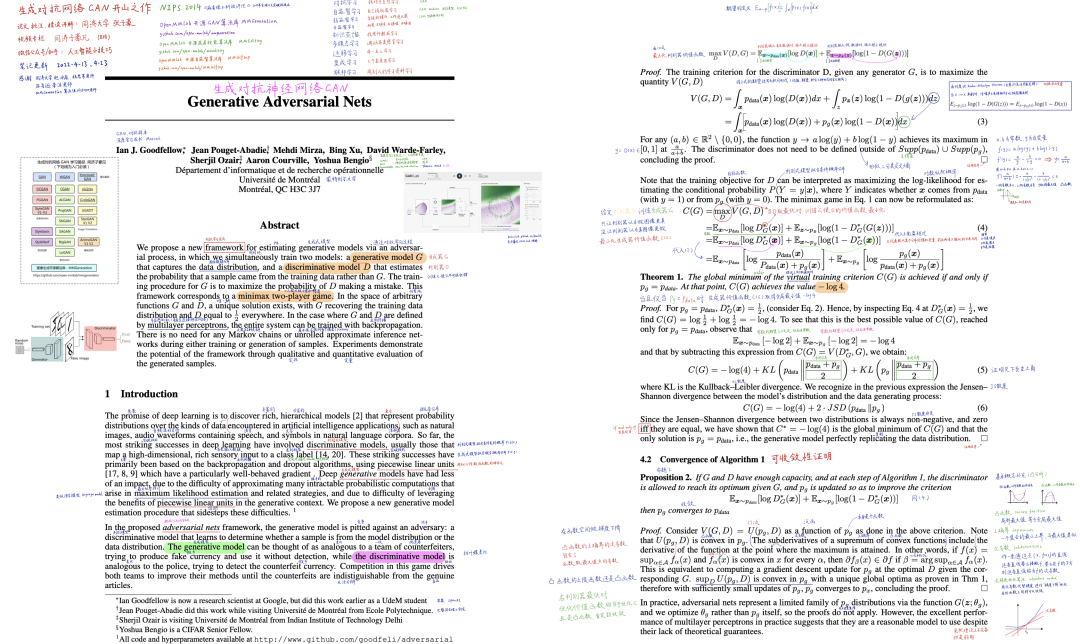Click the 'Yoshua Bengio is a CIFAR Senior Fellow' footnote
This screenshot has width=1080, height=644.
coord(185,630)
